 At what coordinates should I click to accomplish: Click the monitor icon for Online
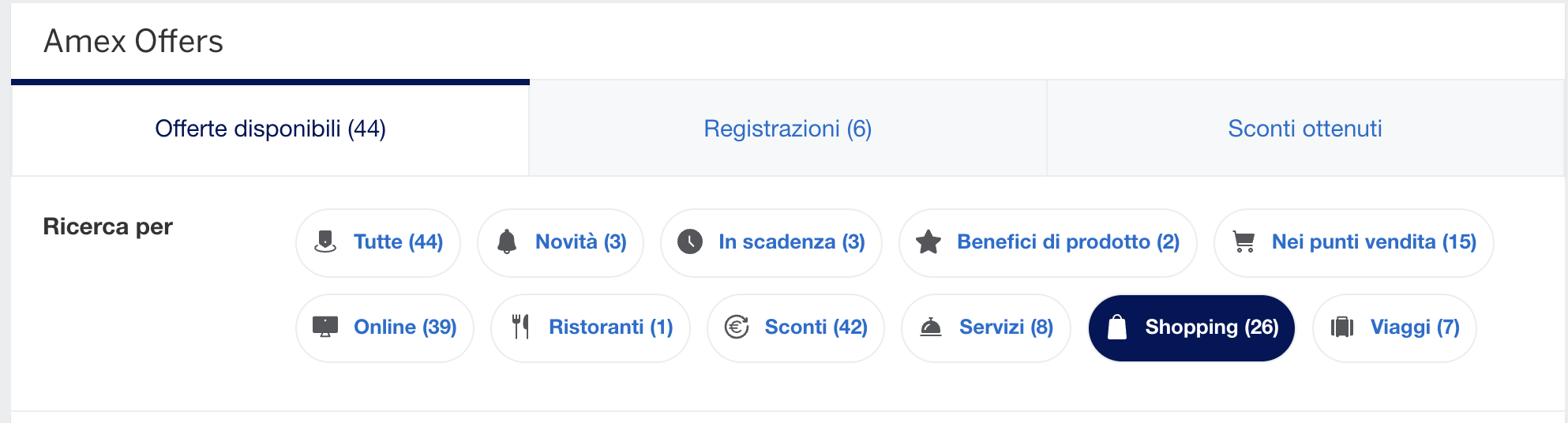pyautogui.click(x=325, y=327)
